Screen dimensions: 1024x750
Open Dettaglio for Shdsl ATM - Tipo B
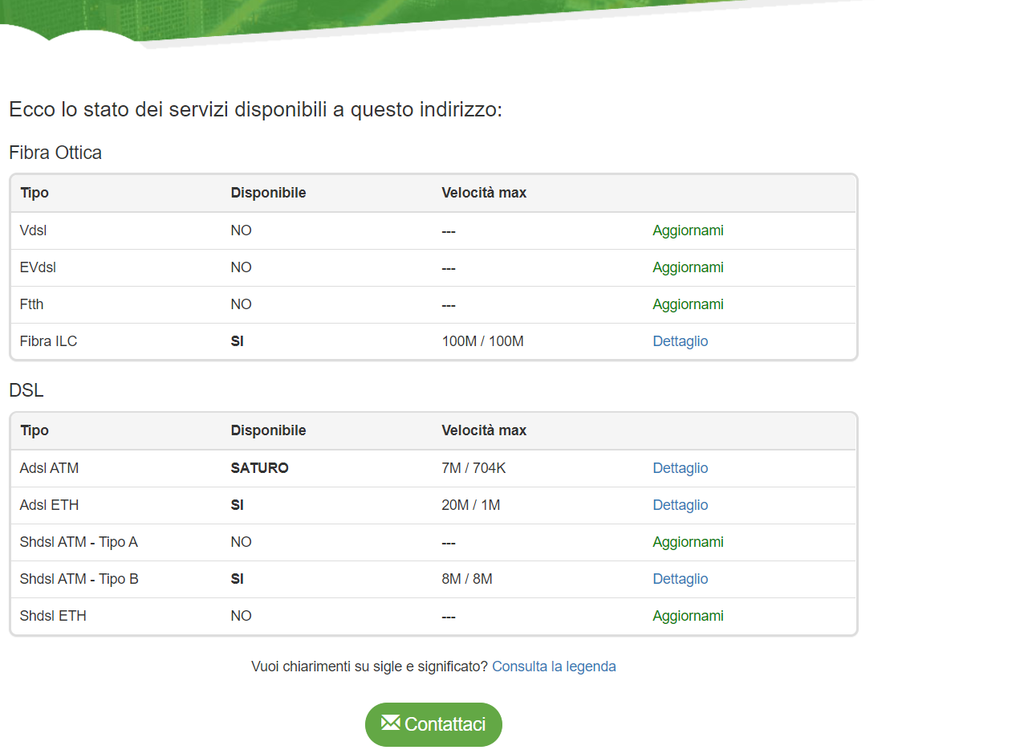pyautogui.click(x=680, y=579)
